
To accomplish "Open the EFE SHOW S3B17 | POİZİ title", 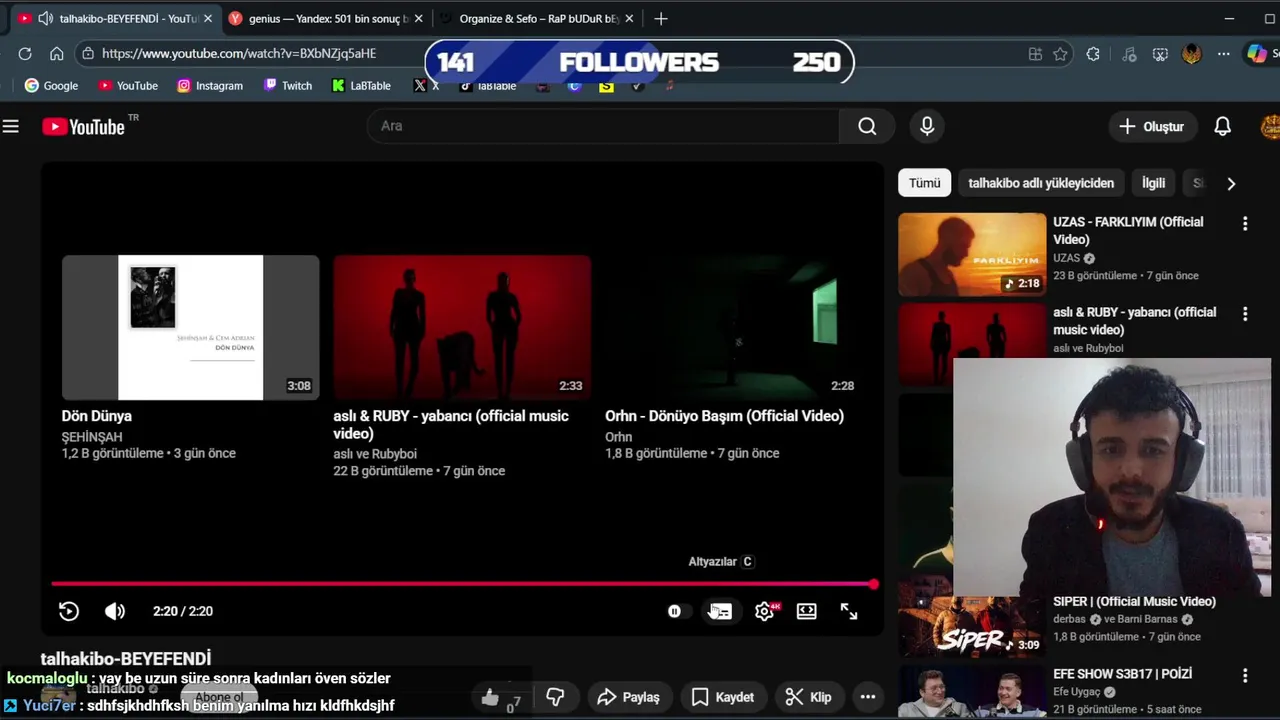I will (1122, 674).
